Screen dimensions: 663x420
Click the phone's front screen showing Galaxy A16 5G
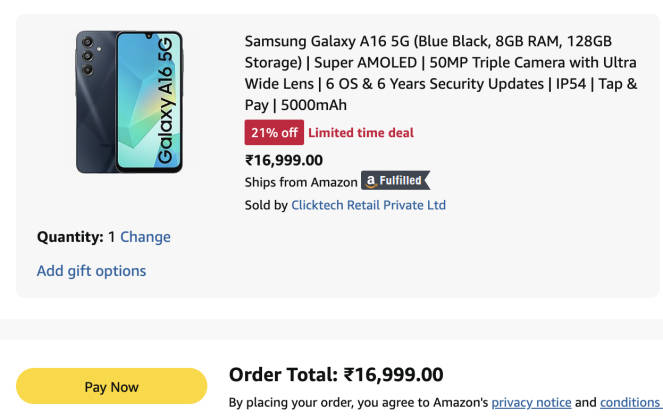coord(150,101)
